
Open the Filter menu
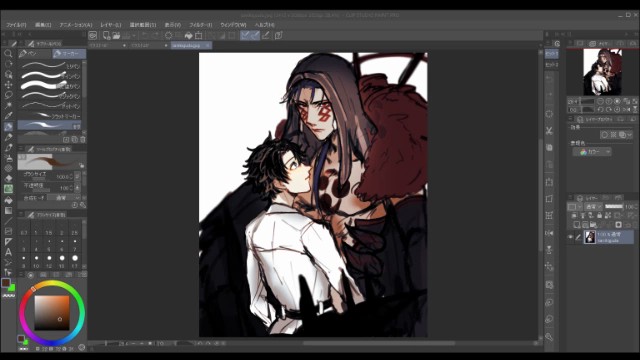(x=200, y=25)
